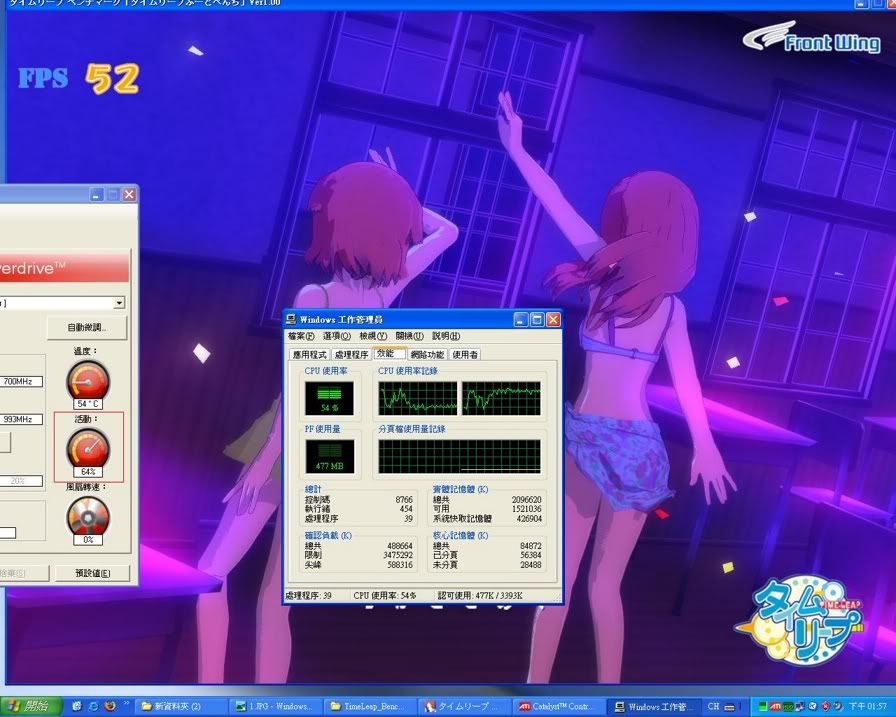Click the green CPU meter tray icon
The width and height of the screenshot is (896, 717).
click(762, 707)
